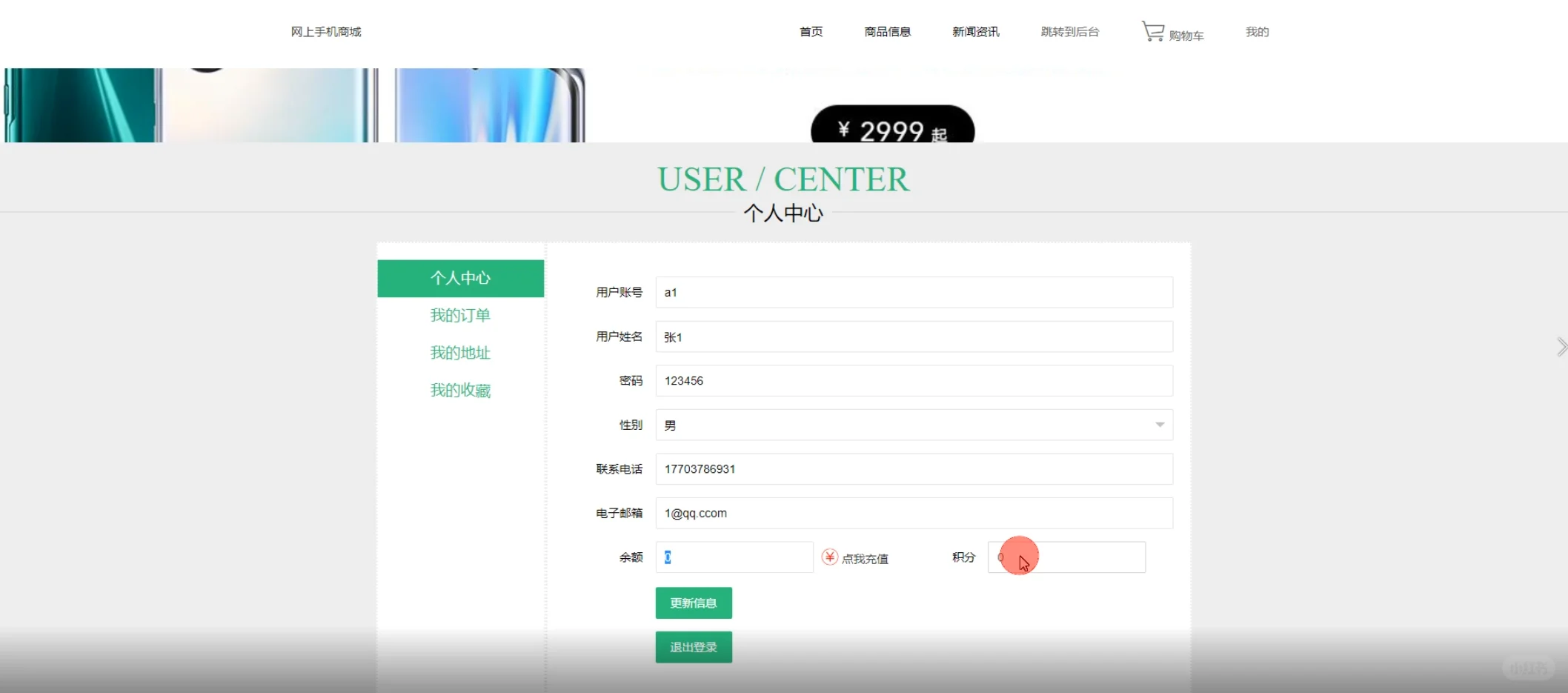
Task: Expand the gender selection list showing 男
Action: 913,425
